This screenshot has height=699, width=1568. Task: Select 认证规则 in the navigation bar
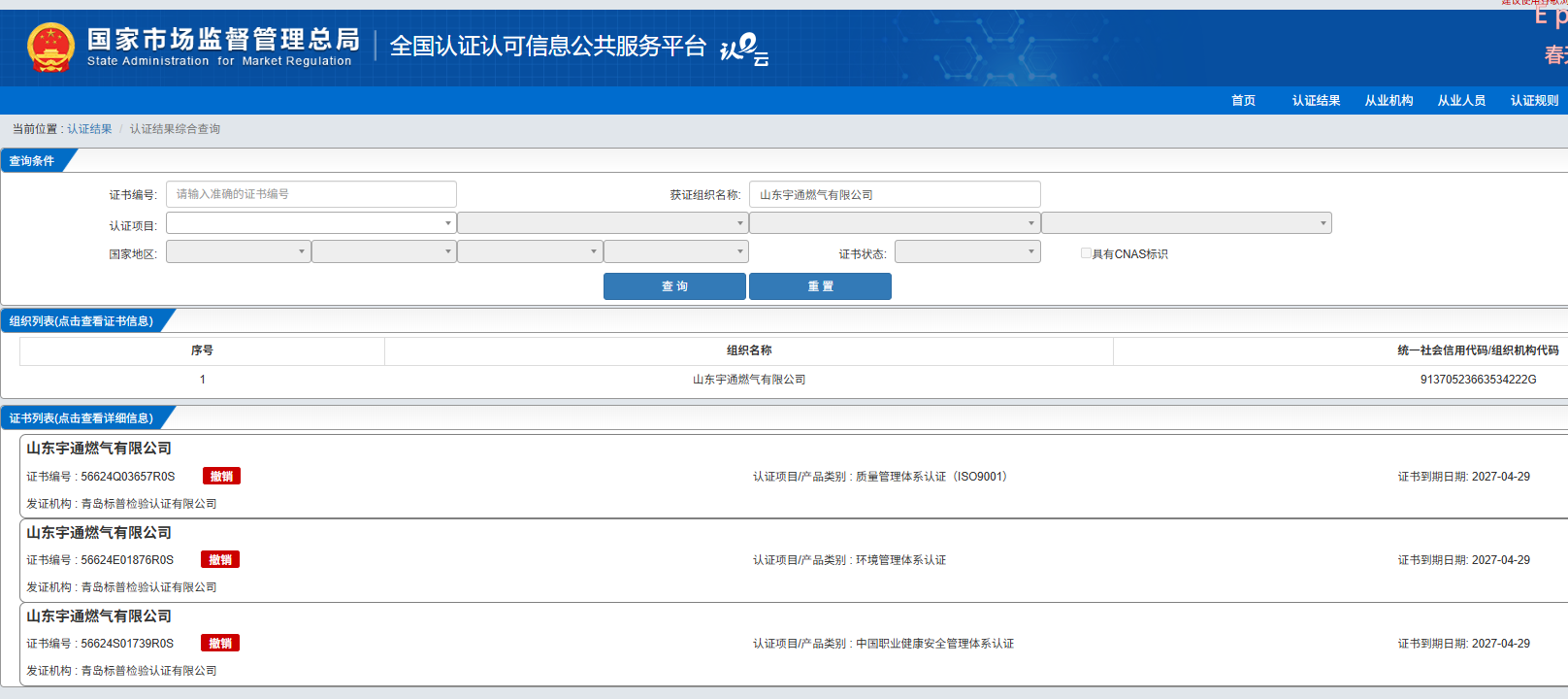pos(1534,101)
